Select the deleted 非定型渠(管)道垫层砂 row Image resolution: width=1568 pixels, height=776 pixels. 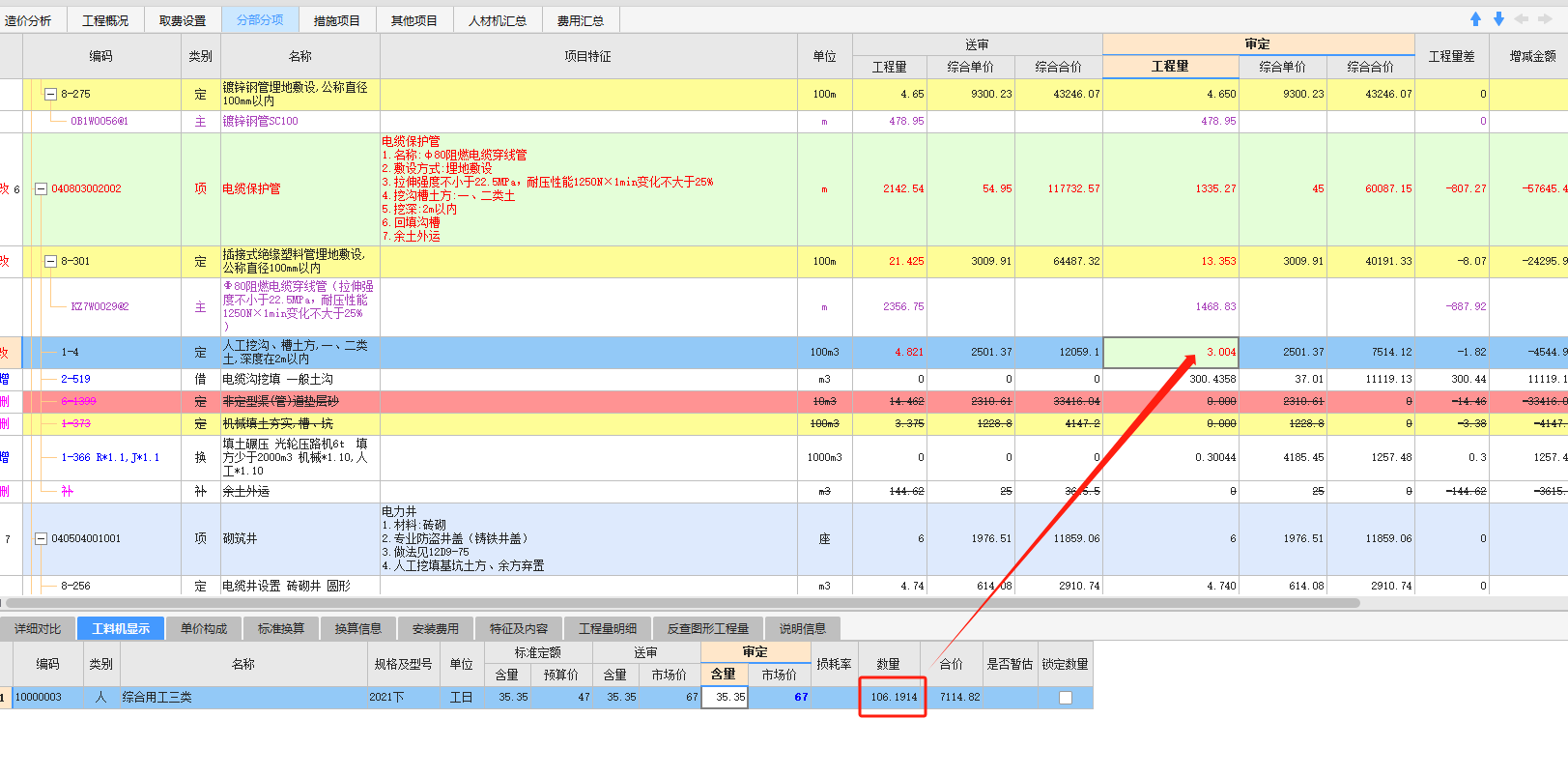tap(784, 401)
